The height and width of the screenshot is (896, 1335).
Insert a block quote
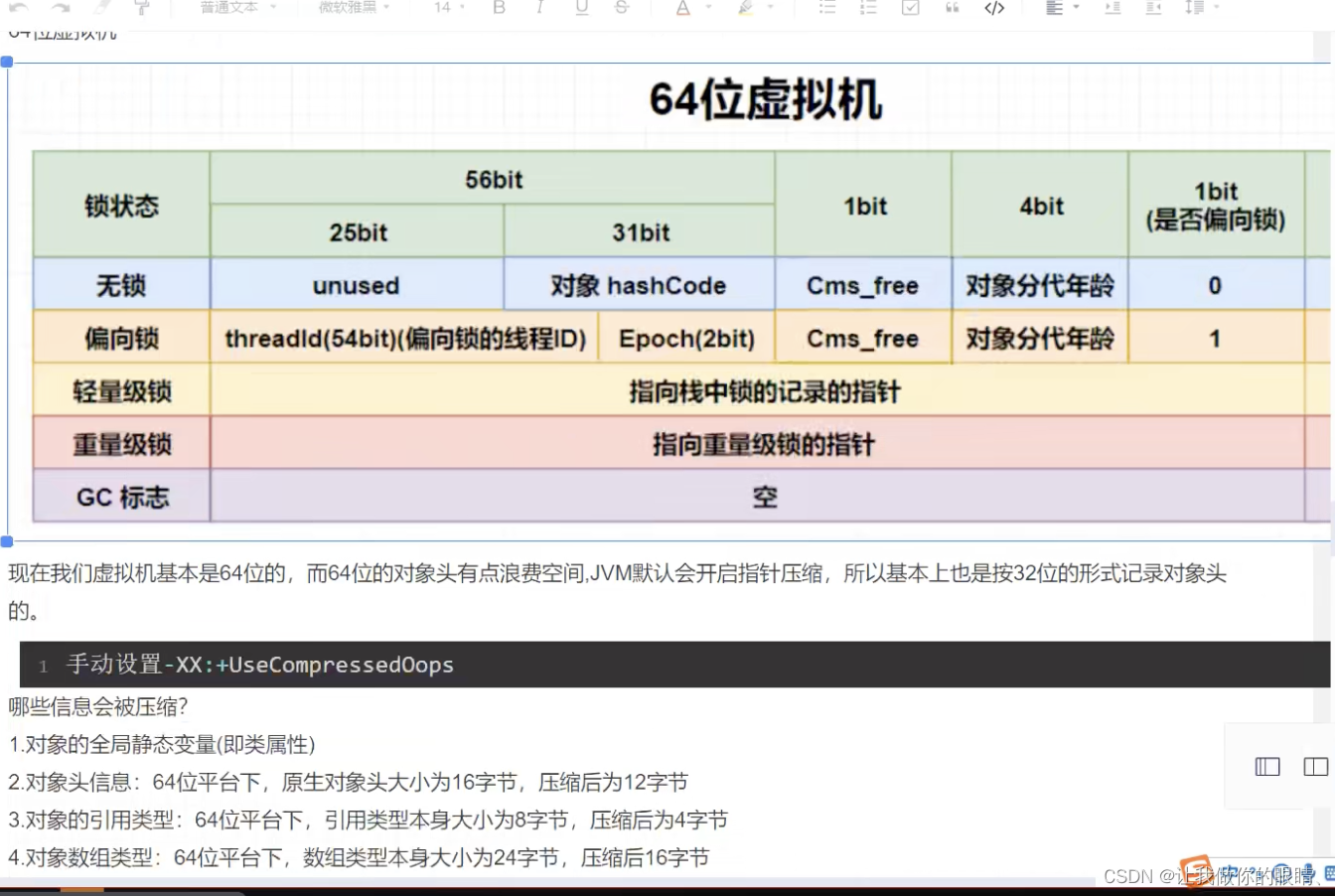(x=952, y=8)
